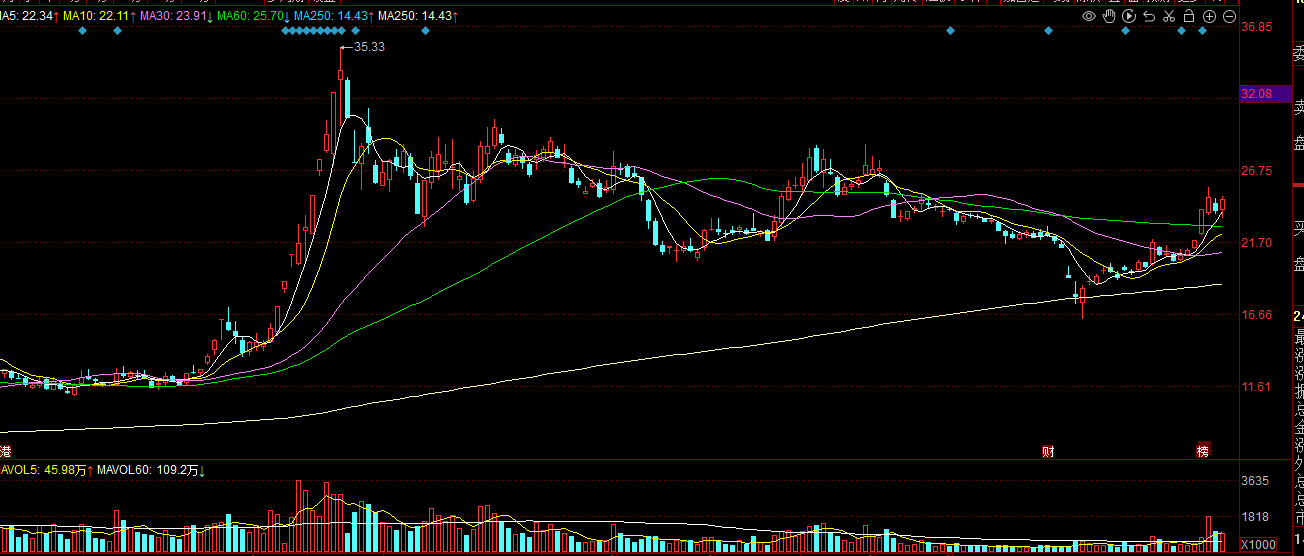Click the 11.61 axis price

tap(1256, 387)
